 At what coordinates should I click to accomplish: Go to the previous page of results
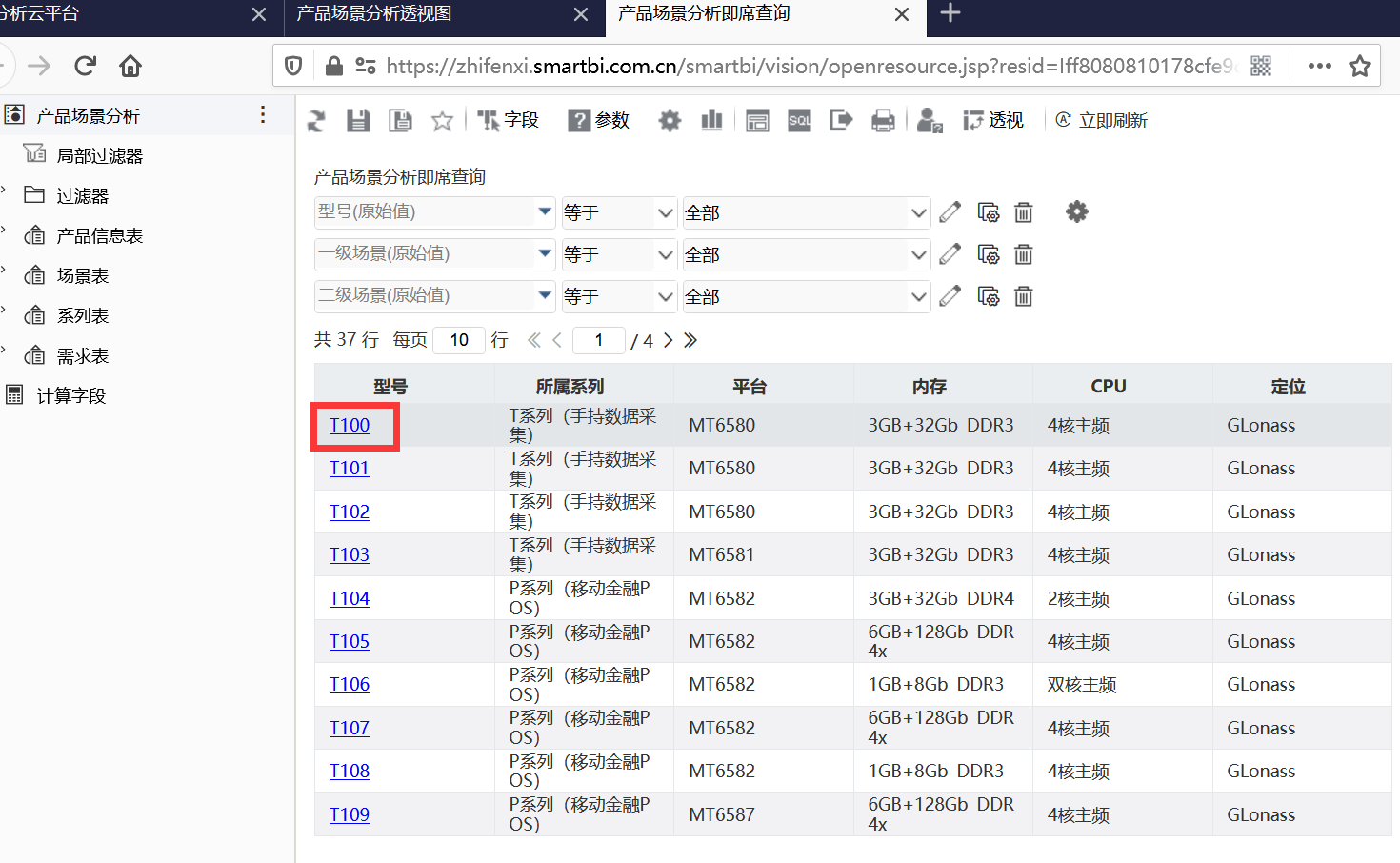tap(557, 340)
